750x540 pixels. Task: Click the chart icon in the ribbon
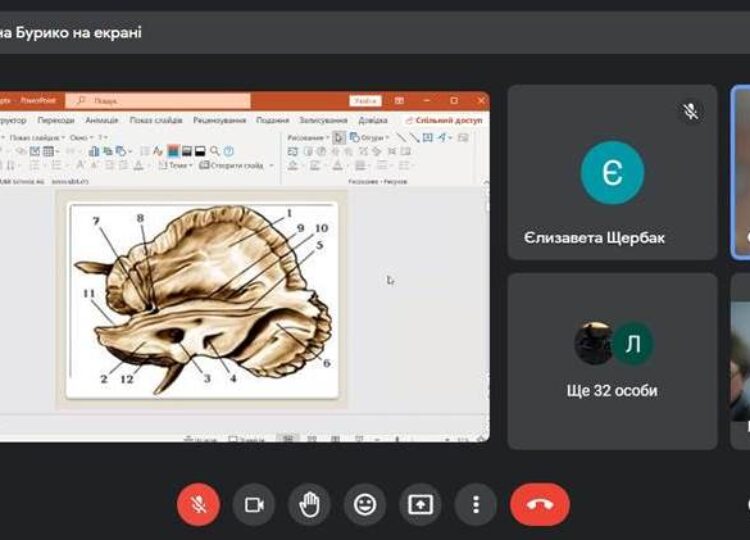[x=94, y=152]
